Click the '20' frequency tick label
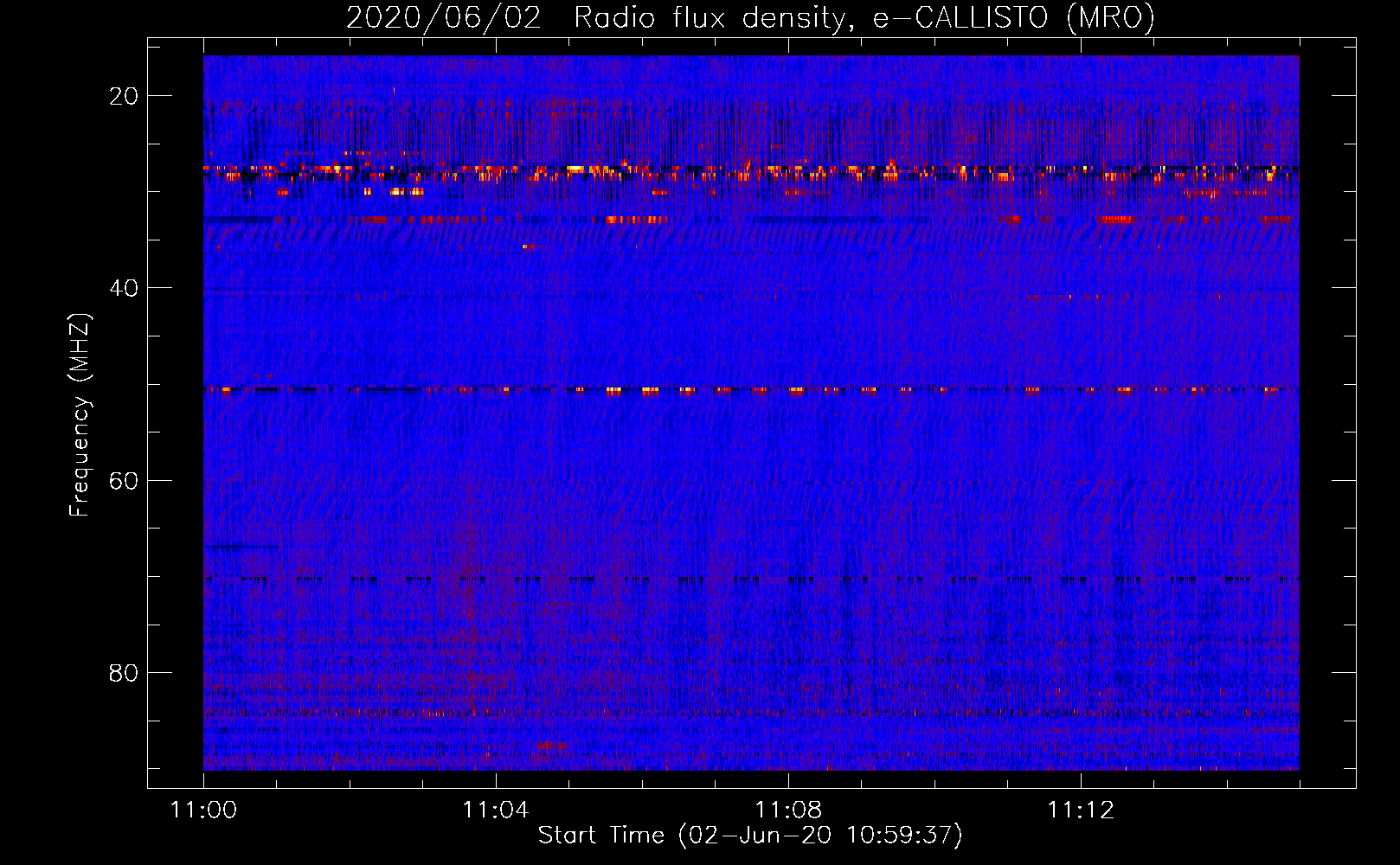 124,96
